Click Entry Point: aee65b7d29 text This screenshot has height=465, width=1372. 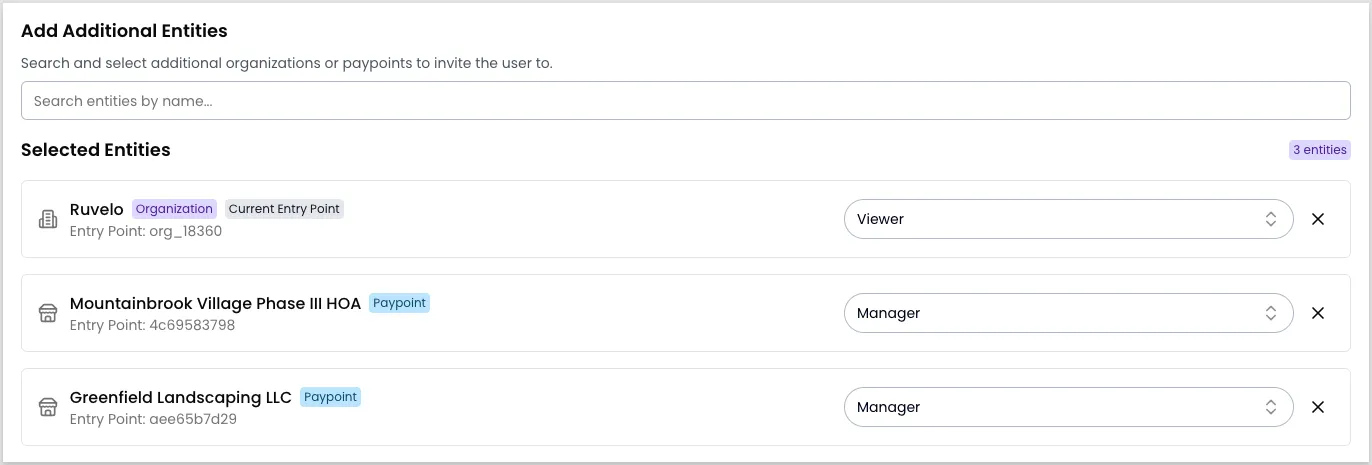tap(153, 419)
